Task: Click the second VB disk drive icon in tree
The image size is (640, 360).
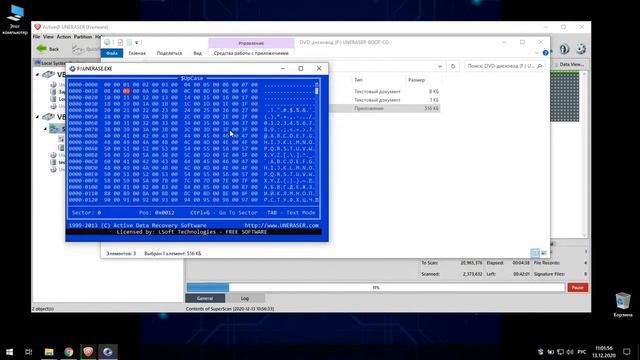Action: click(x=48, y=117)
